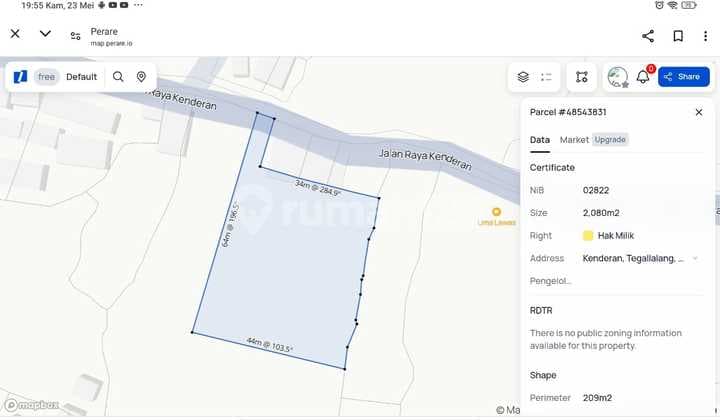Click the map.perare.io URL text
Image resolution: width=720 pixels, height=420 pixels.
pyautogui.click(x=111, y=43)
